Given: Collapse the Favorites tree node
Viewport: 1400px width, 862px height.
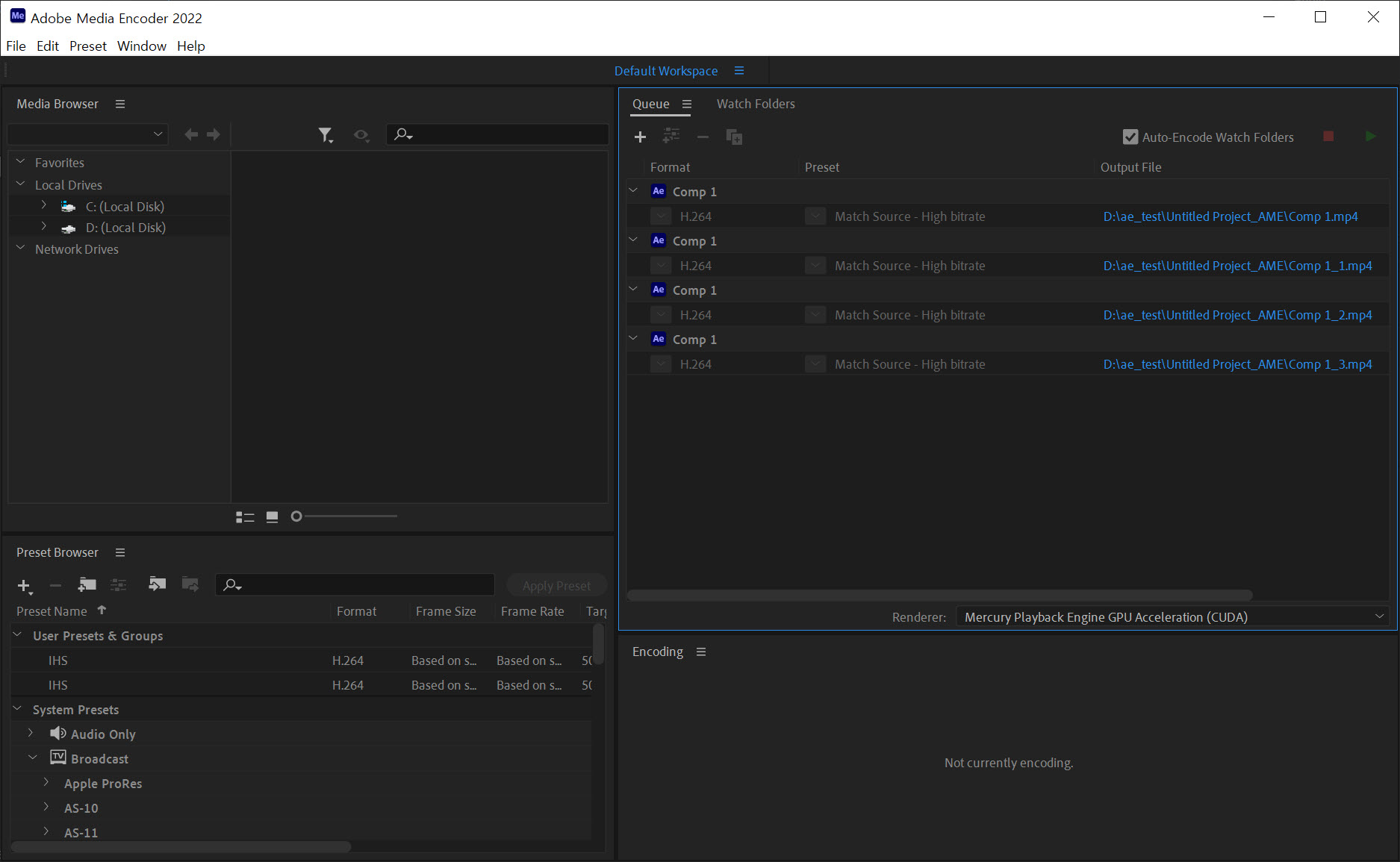Looking at the screenshot, I should tap(21, 162).
